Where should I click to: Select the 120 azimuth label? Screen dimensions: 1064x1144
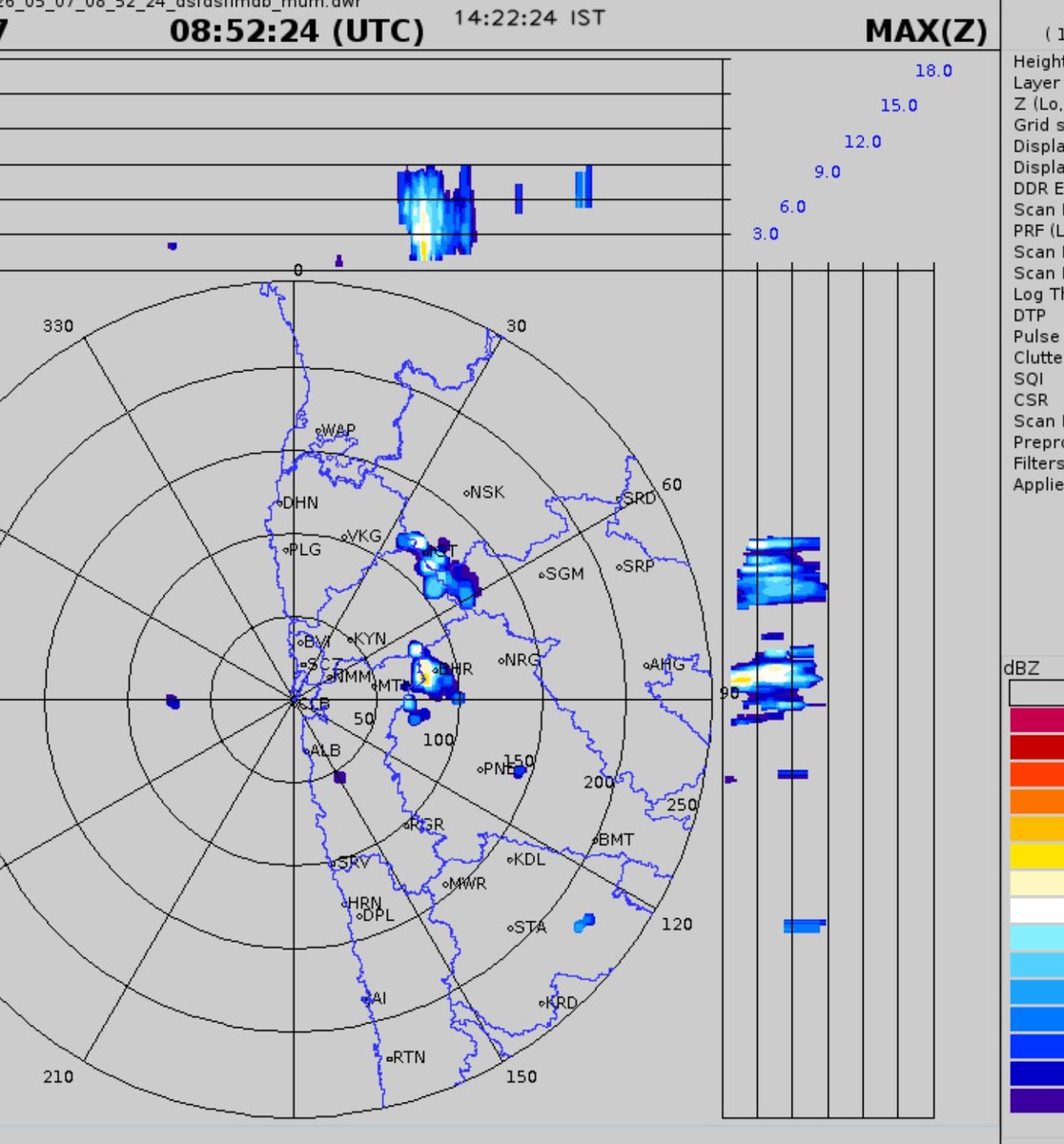[x=677, y=924]
